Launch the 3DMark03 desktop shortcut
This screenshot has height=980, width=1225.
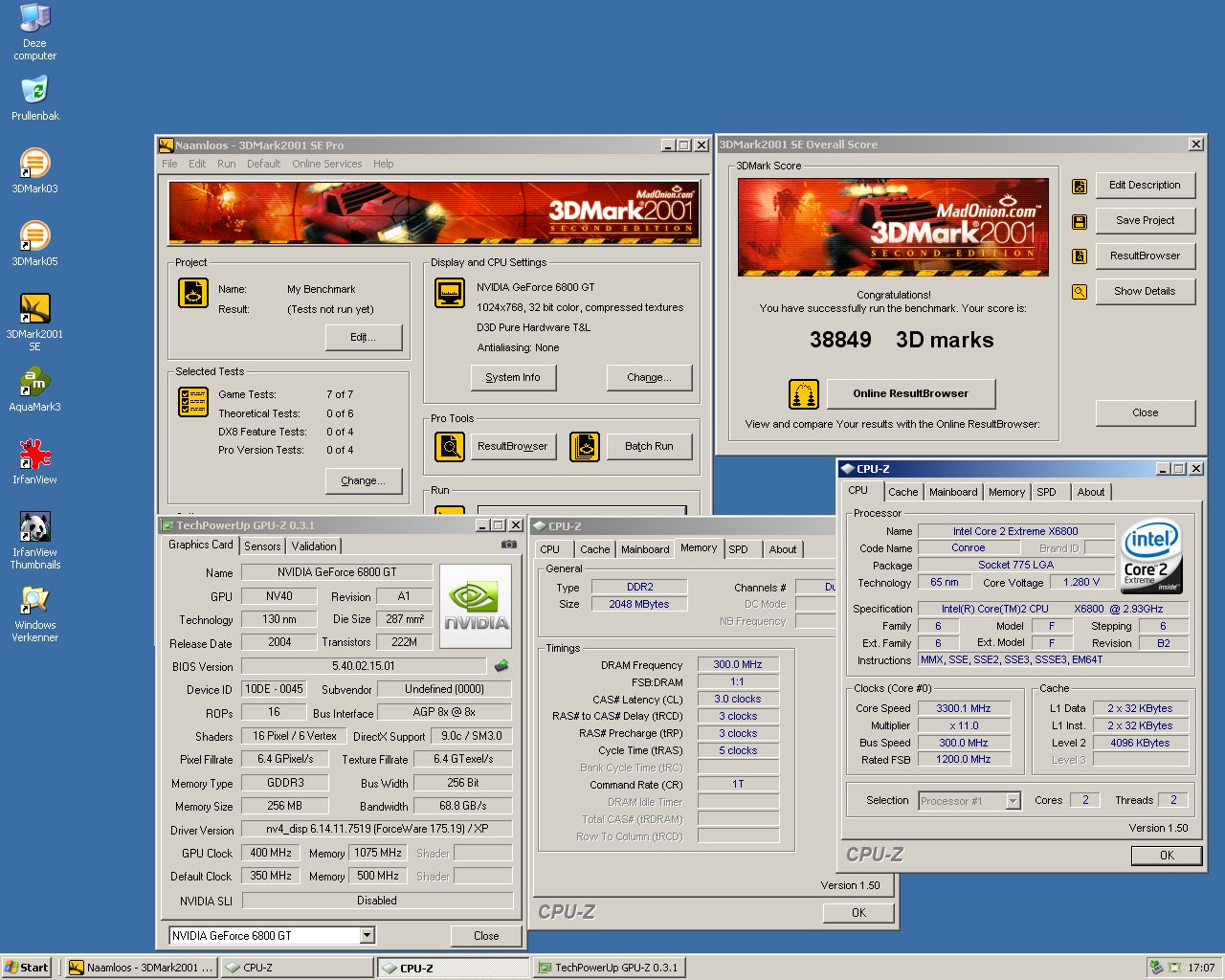(x=34, y=171)
